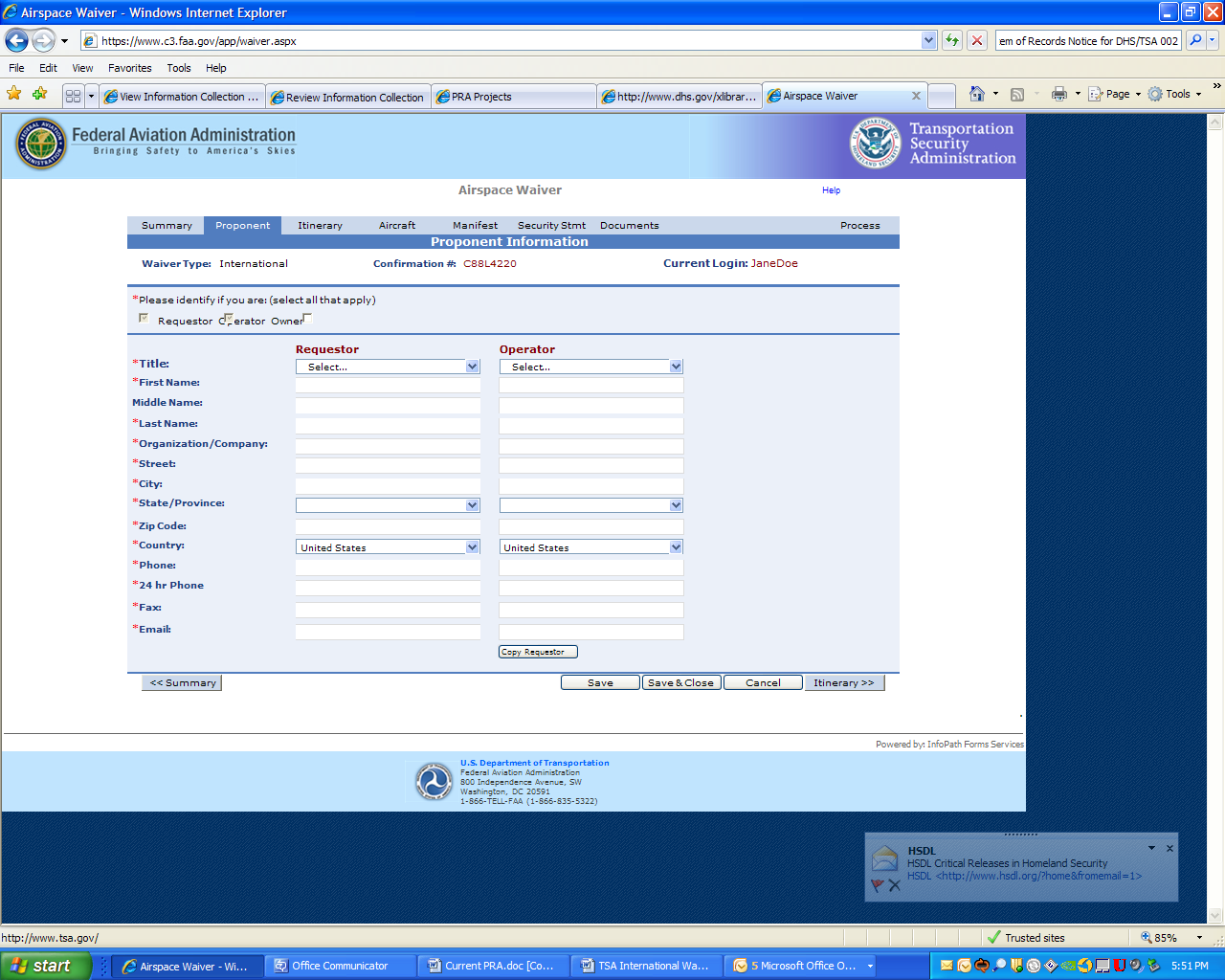Toggle the Requestor checkbox
The width and height of the screenshot is (1225, 980).
pos(144,319)
